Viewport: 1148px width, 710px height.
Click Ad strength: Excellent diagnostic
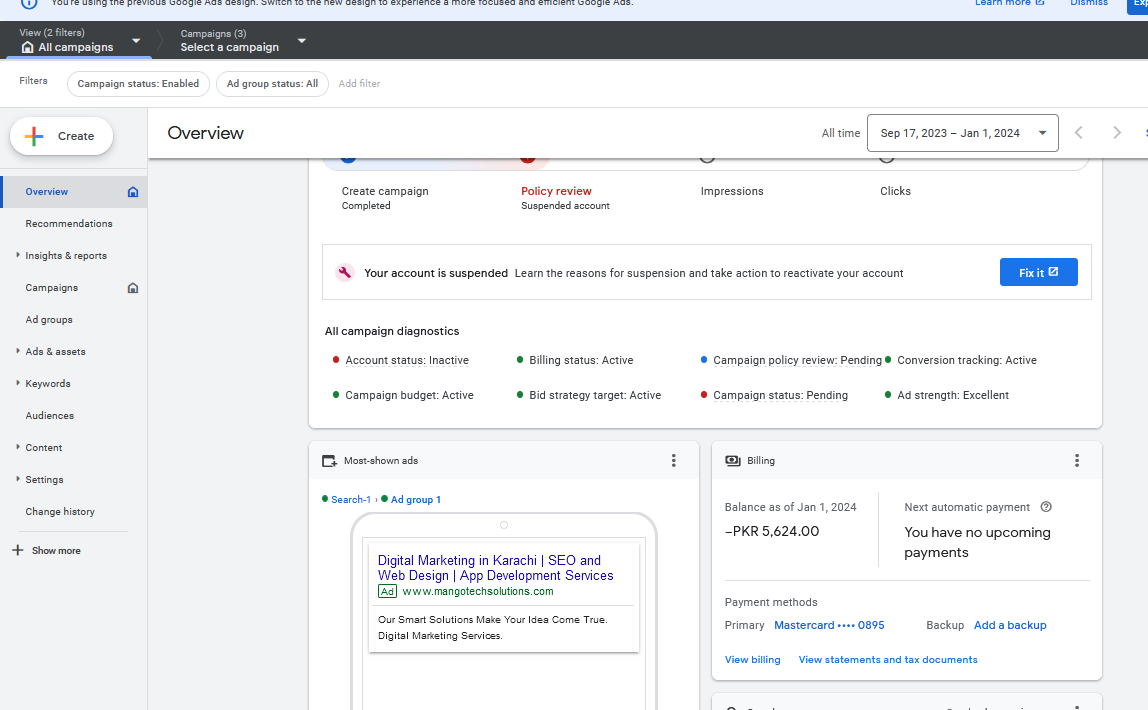tap(953, 395)
